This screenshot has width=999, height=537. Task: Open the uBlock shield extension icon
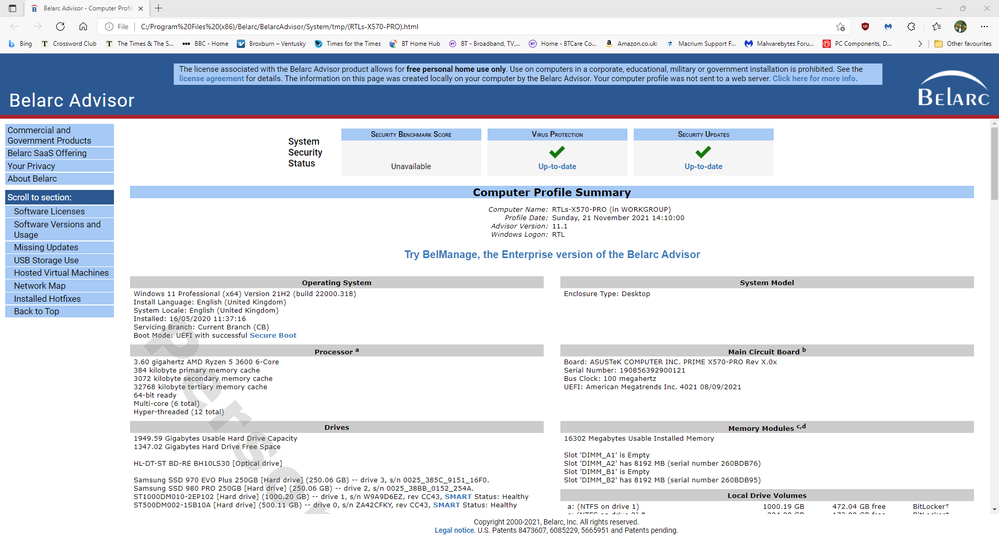(x=865, y=26)
